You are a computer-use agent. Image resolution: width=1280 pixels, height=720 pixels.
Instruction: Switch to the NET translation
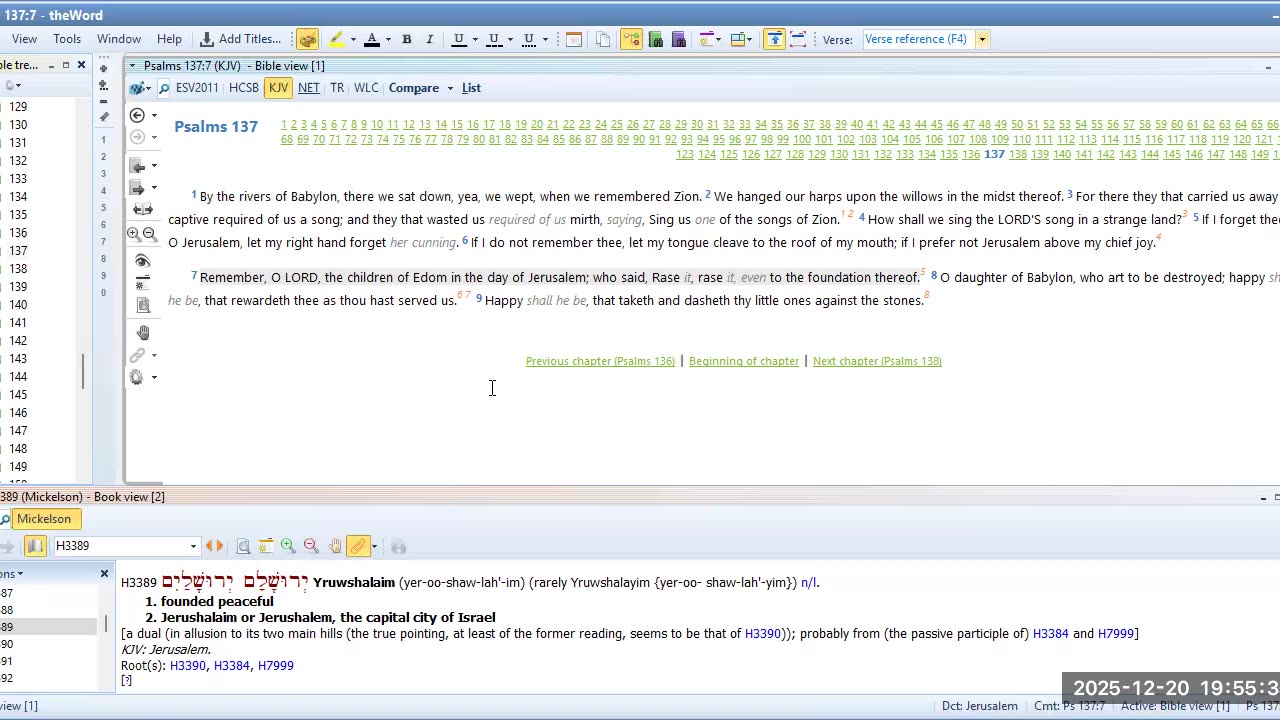point(309,88)
